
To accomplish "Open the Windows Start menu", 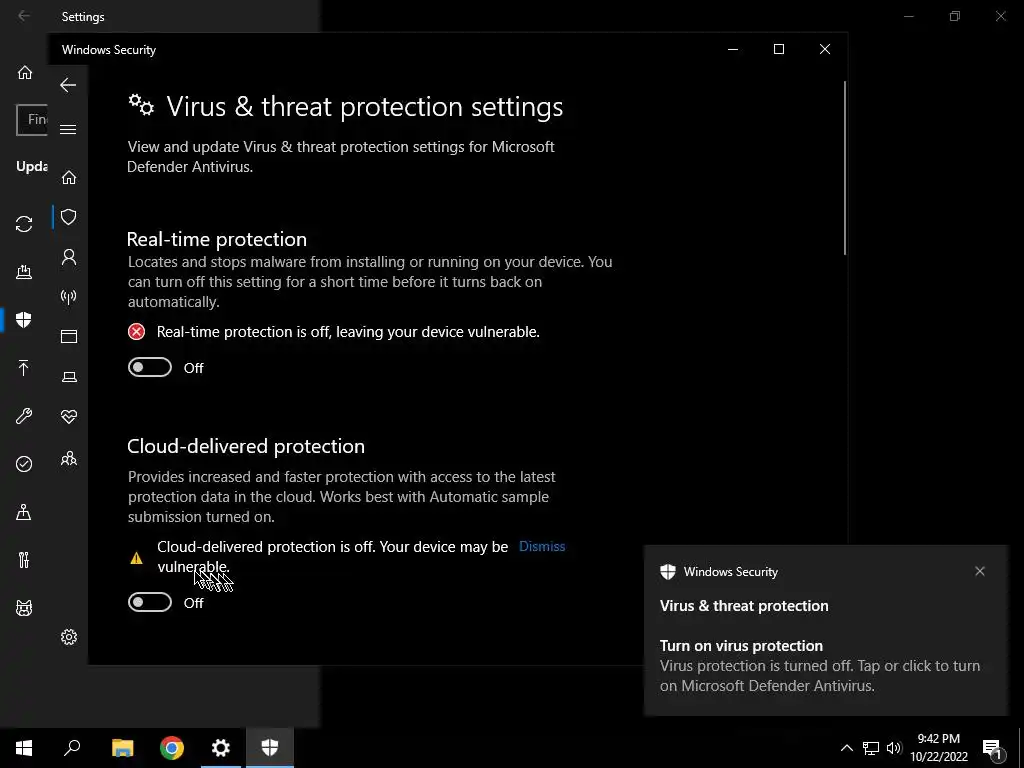I will [x=24, y=748].
